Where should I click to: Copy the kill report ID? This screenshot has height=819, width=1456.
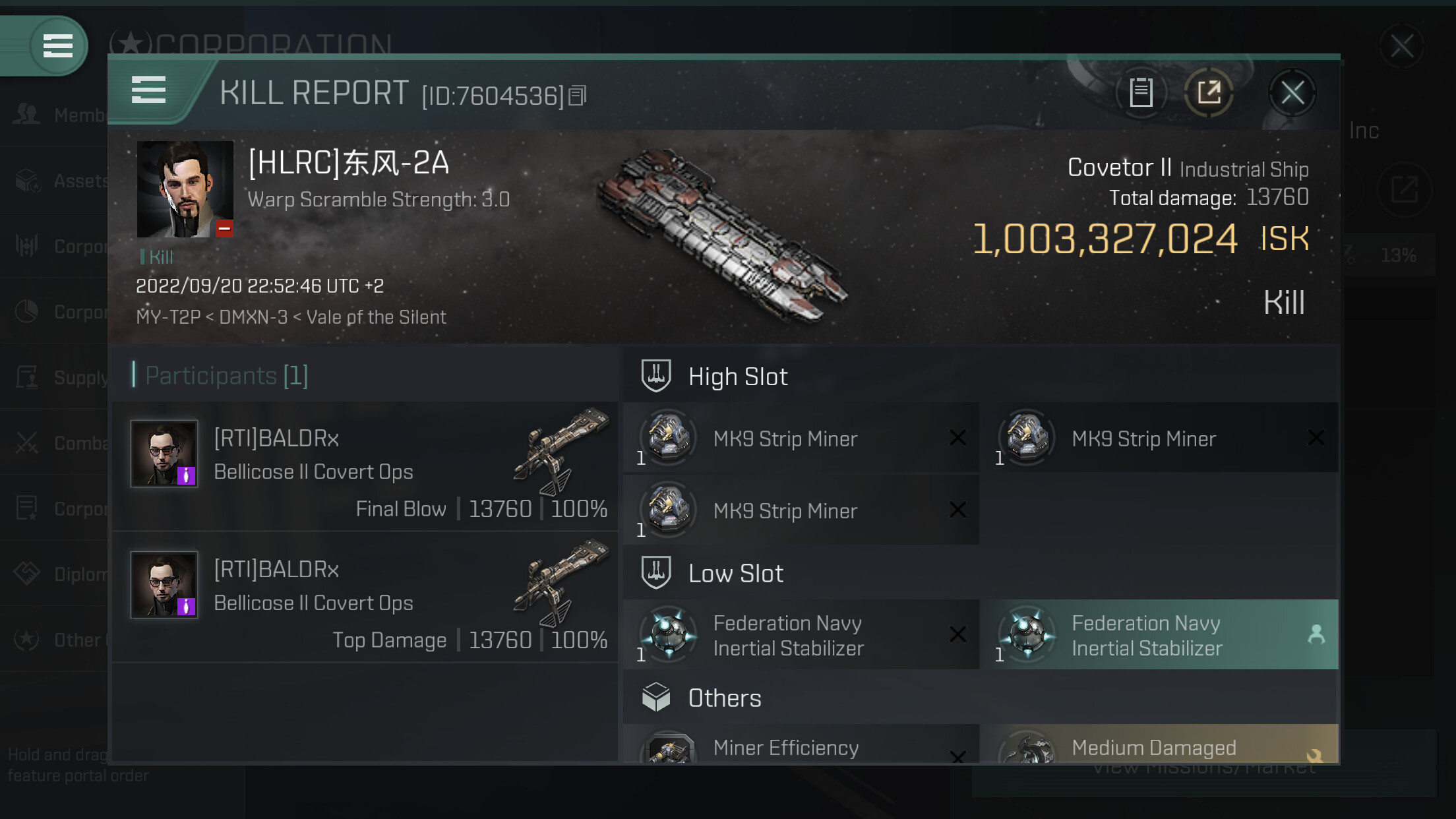[x=578, y=96]
